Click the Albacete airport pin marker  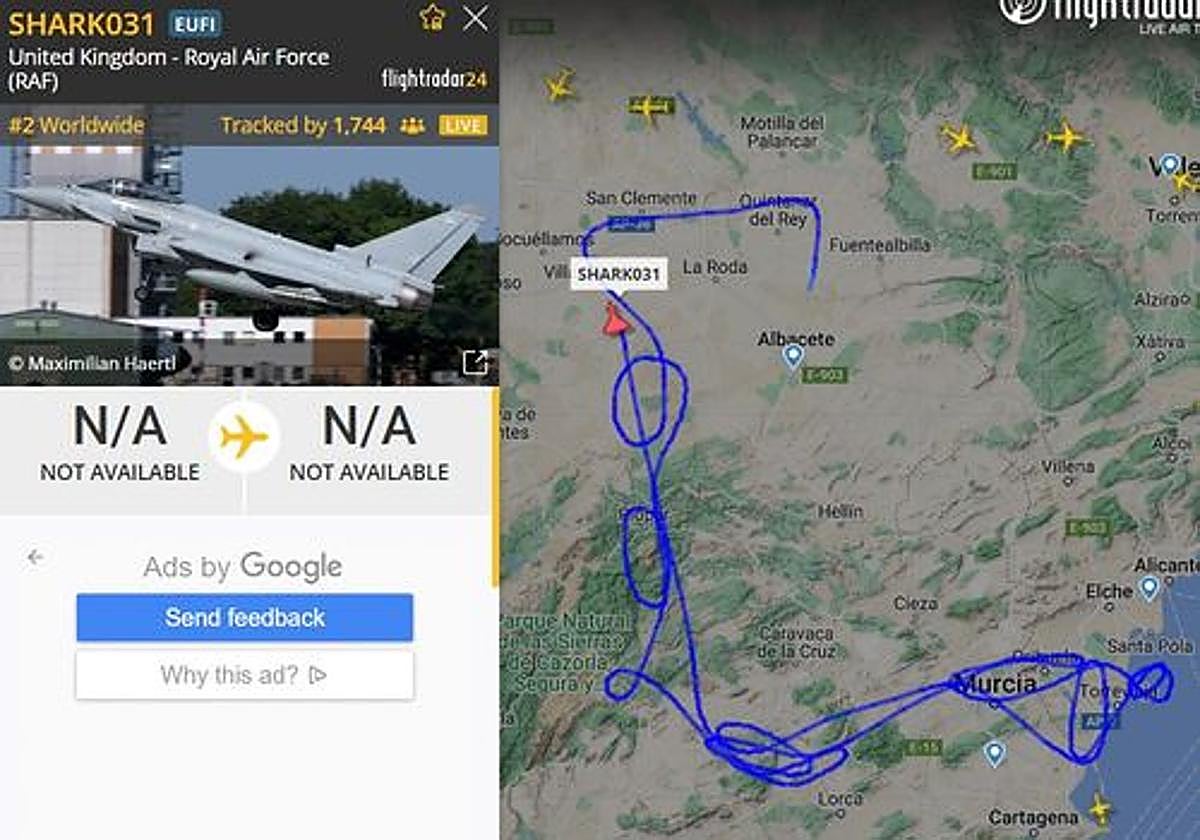click(x=793, y=356)
